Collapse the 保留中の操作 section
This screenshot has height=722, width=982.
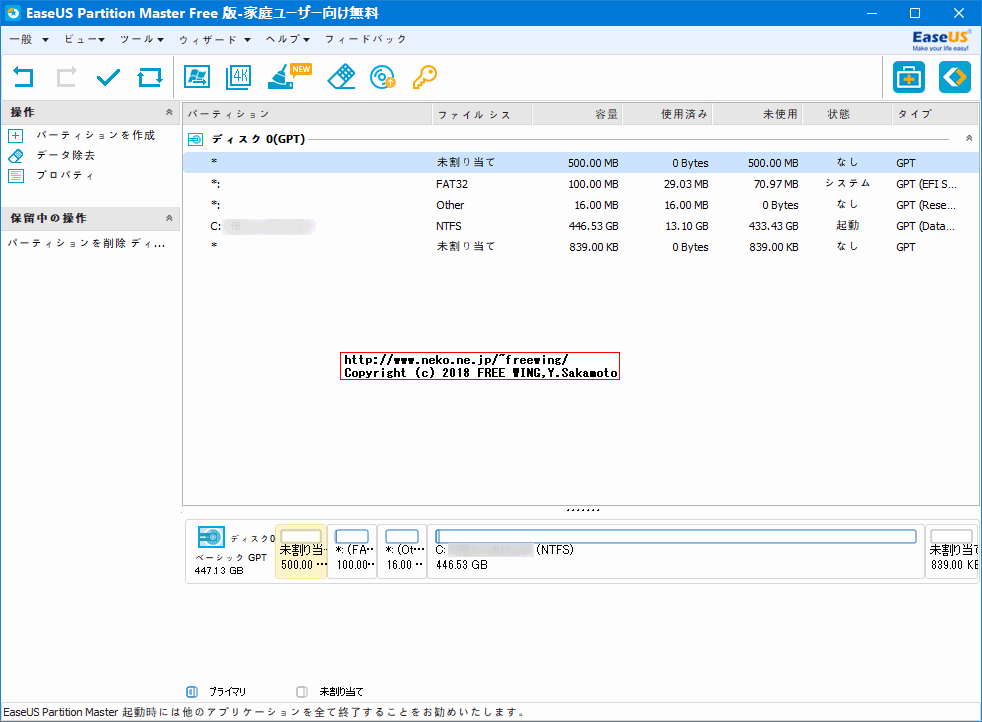click(168, 217)
